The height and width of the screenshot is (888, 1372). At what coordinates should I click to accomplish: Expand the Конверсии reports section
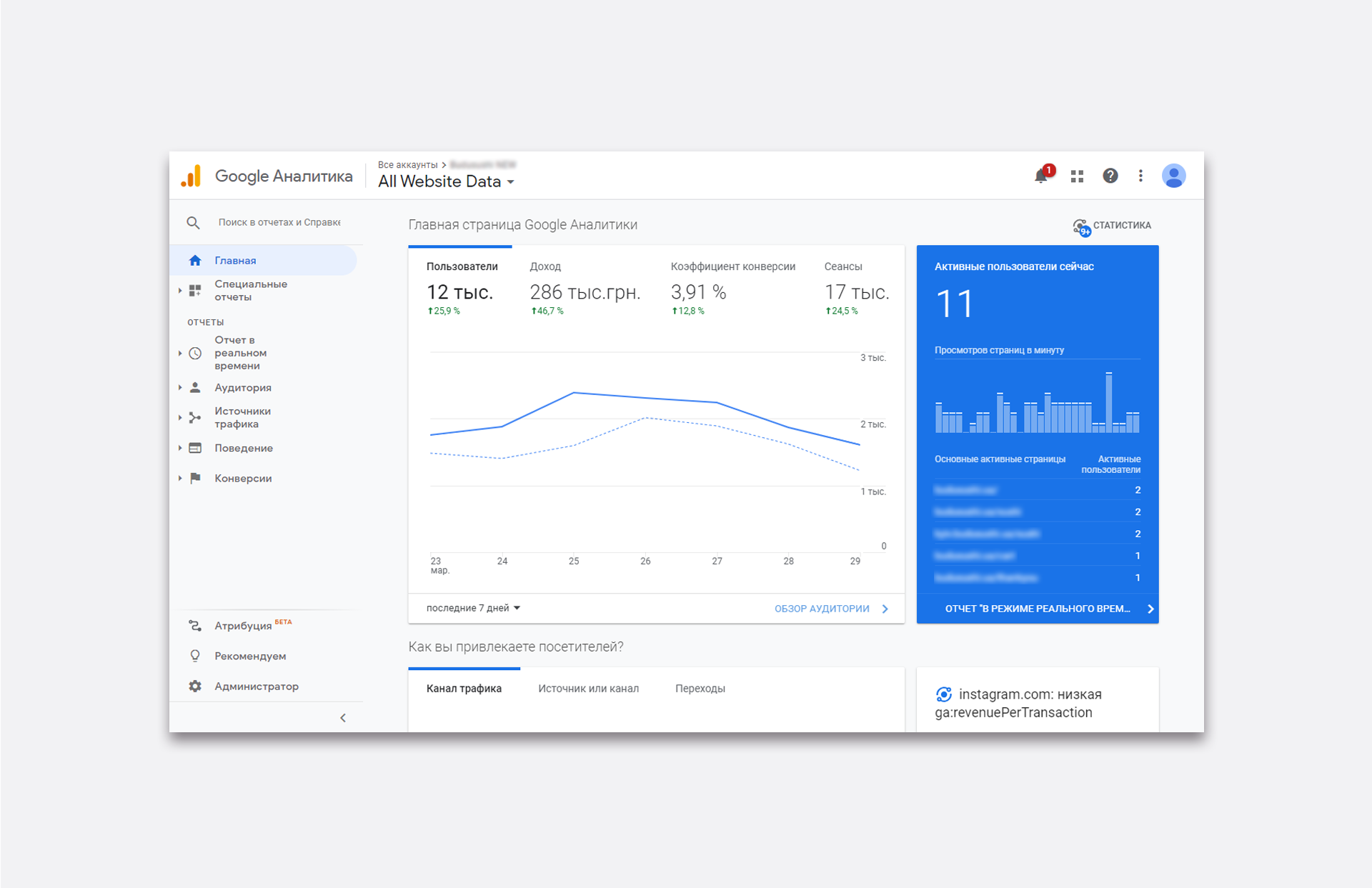pyautogui.click(x=242, y=478)
